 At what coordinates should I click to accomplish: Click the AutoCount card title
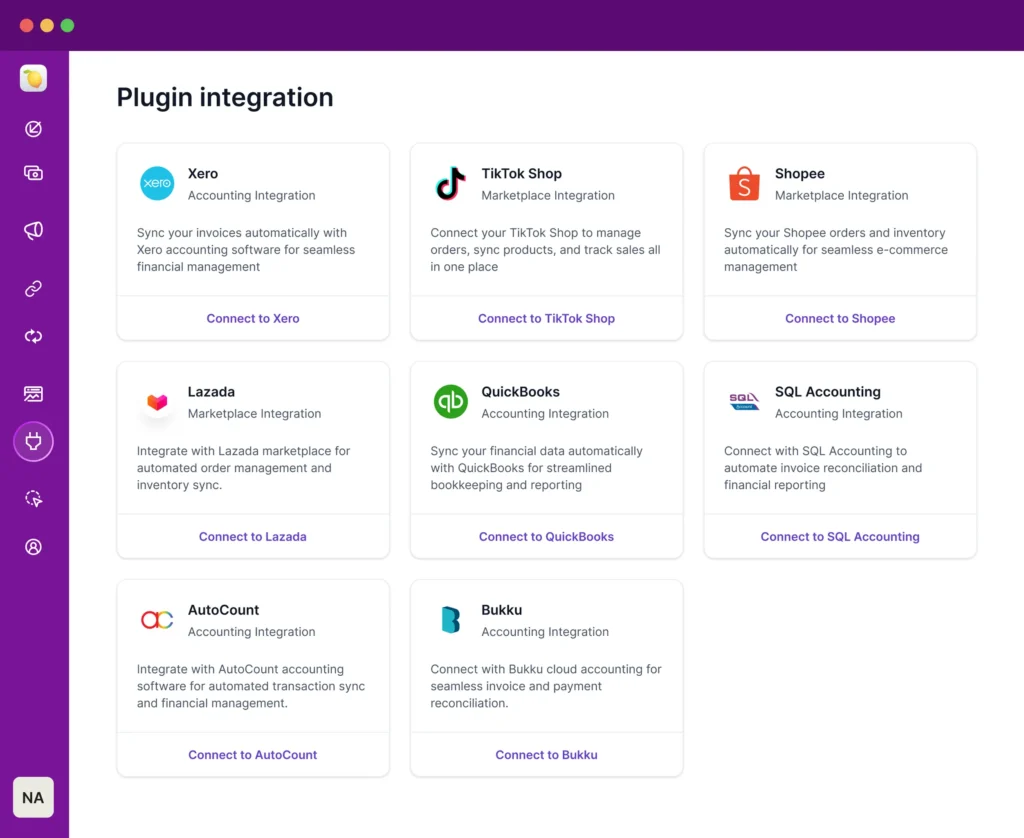coord(223,610)
